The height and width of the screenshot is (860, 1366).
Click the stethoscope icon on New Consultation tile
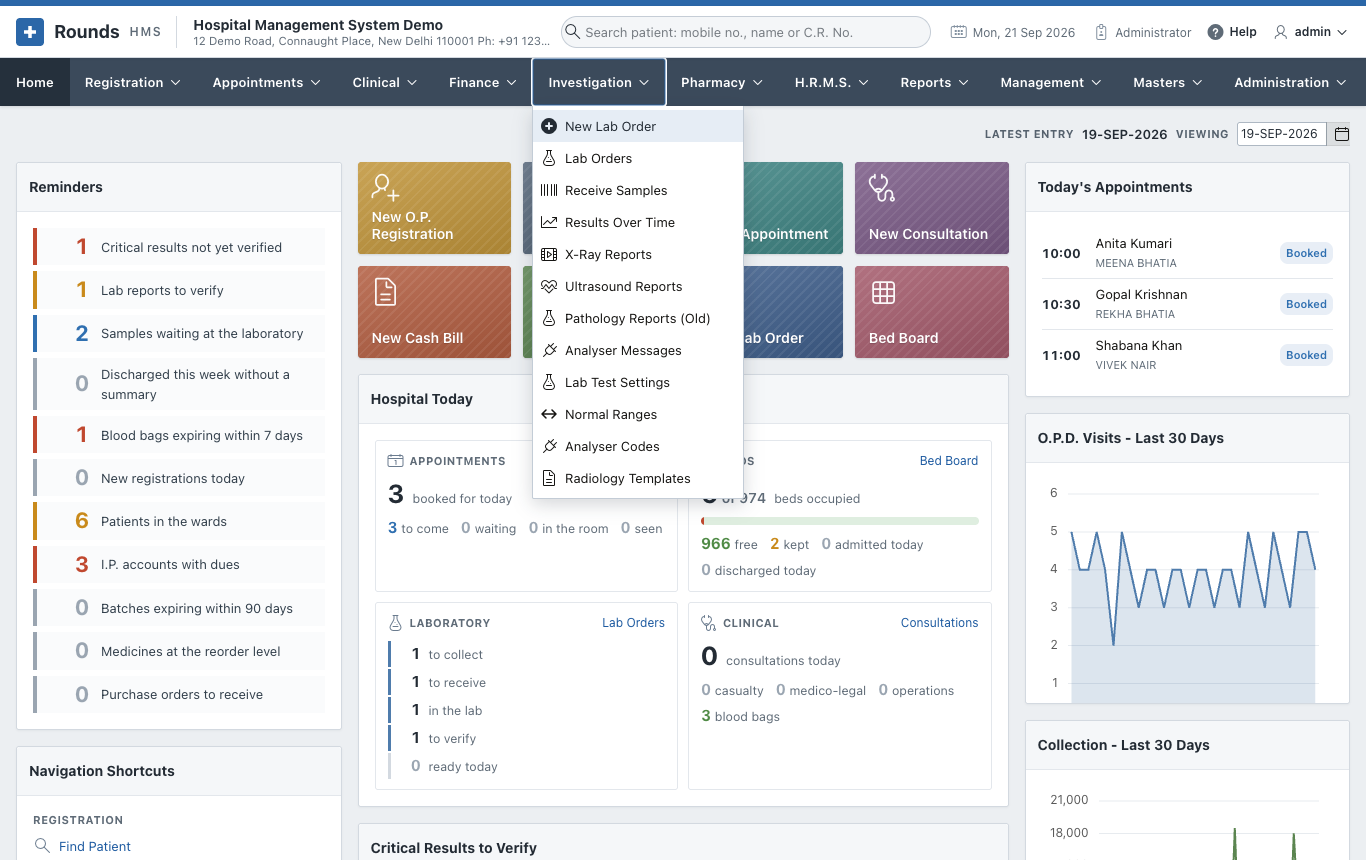tap(882, 187)
